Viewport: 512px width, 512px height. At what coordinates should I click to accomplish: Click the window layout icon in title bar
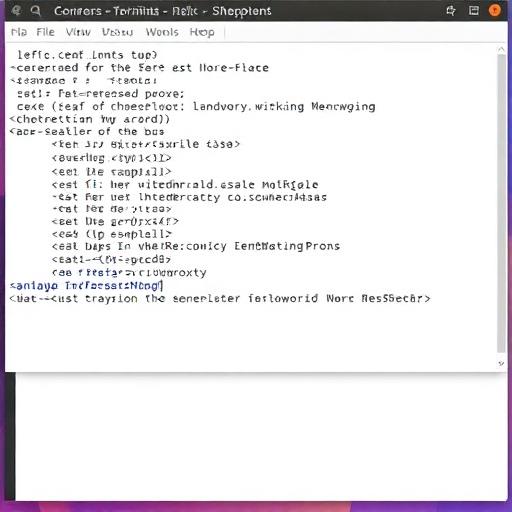pyautogui.click(x=474, y=11)
